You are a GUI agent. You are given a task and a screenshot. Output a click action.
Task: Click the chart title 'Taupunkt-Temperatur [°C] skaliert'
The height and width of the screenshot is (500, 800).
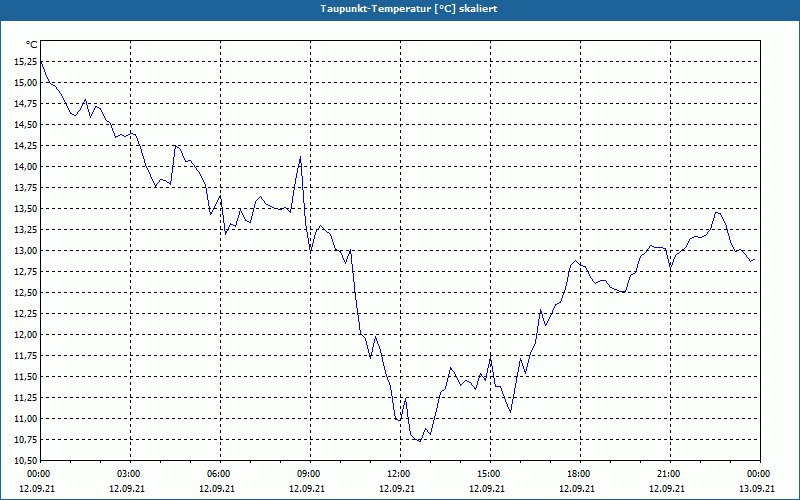pos(409,9)
